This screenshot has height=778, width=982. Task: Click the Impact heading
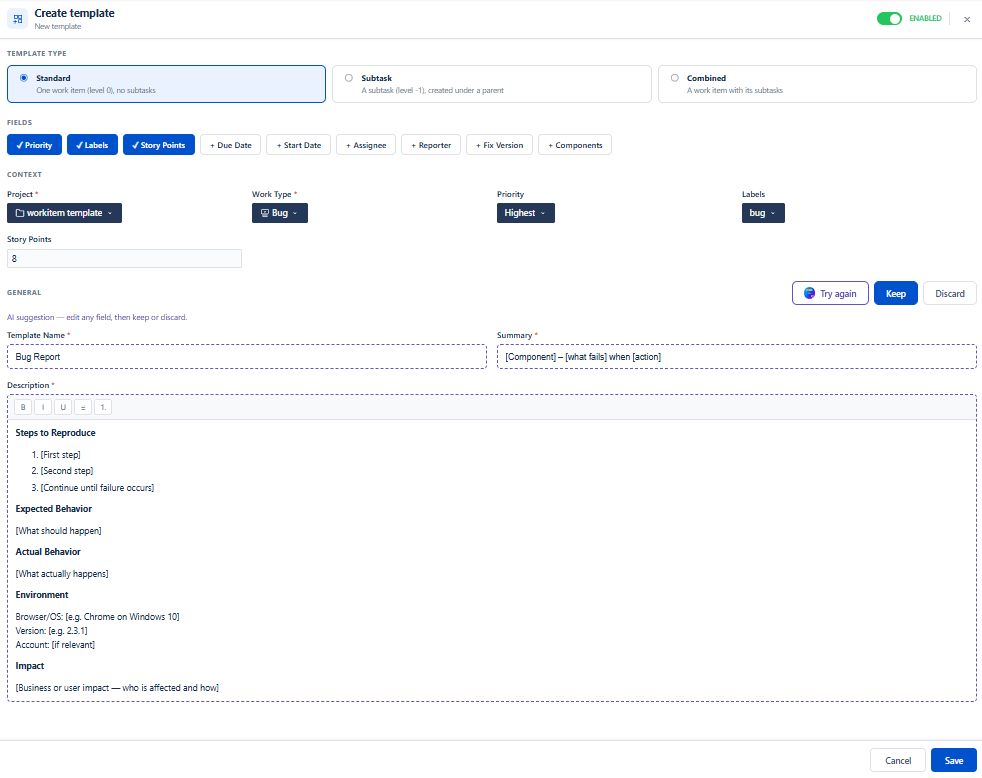coord(29,666)
